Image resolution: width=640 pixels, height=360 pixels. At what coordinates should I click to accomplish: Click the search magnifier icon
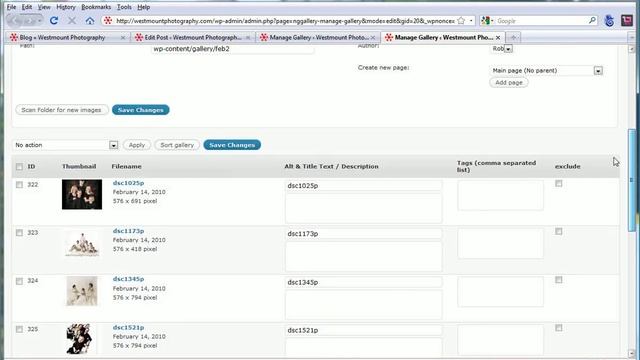[x=592, y=20]
